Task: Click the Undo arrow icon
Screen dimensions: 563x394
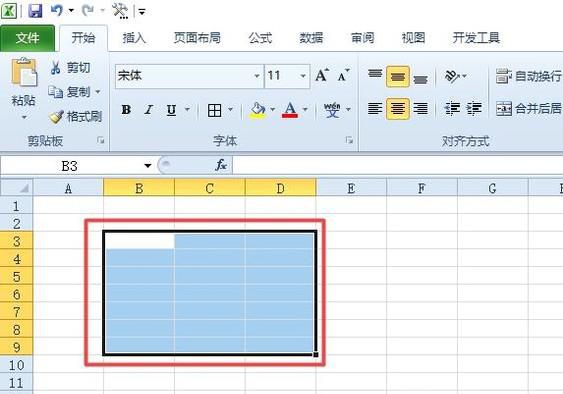Action: (57, 10)
